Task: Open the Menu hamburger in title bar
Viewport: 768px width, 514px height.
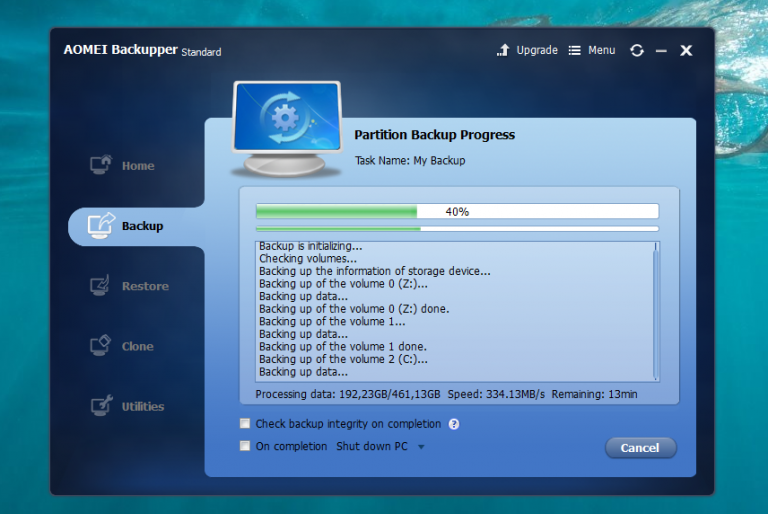Action: [575, 50]
